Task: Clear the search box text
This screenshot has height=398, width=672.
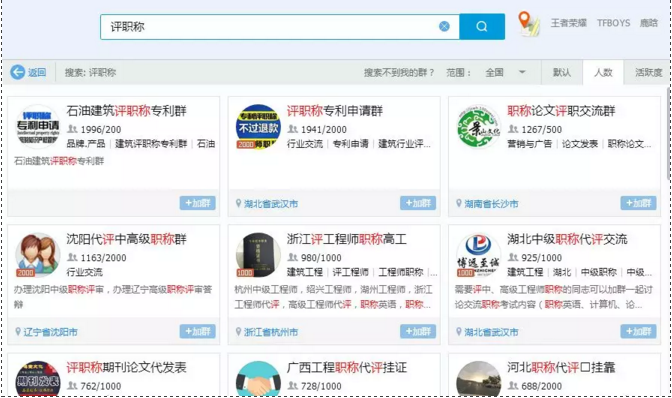Action: 444,27
